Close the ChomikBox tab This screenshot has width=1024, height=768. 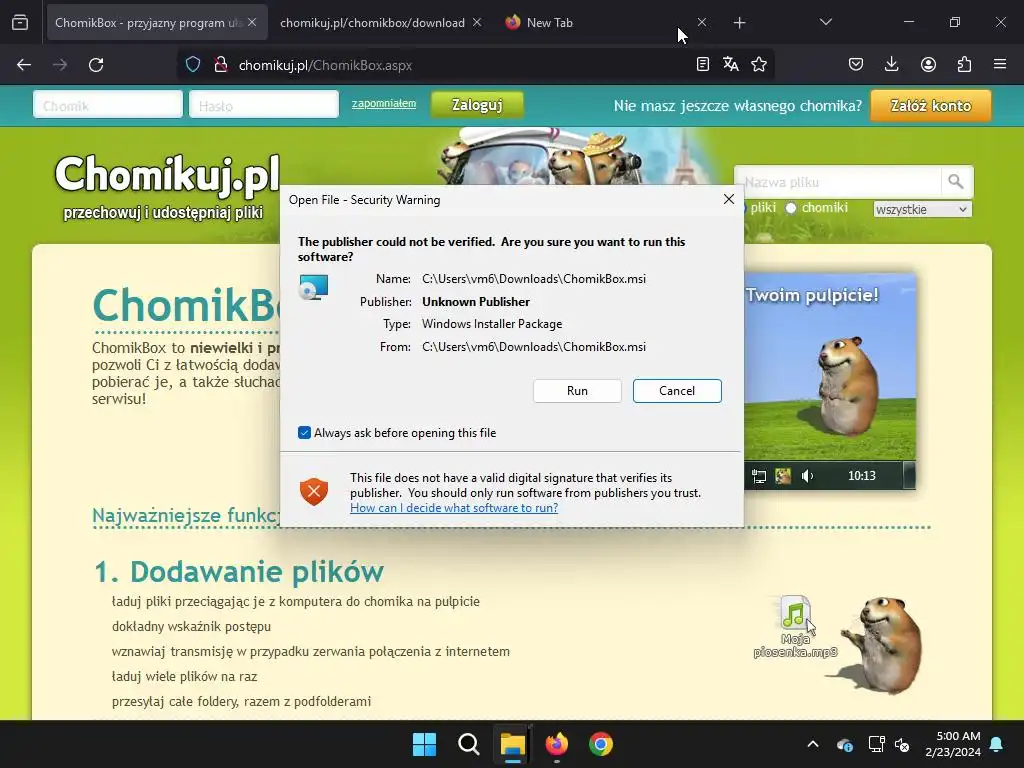(252, 22)
